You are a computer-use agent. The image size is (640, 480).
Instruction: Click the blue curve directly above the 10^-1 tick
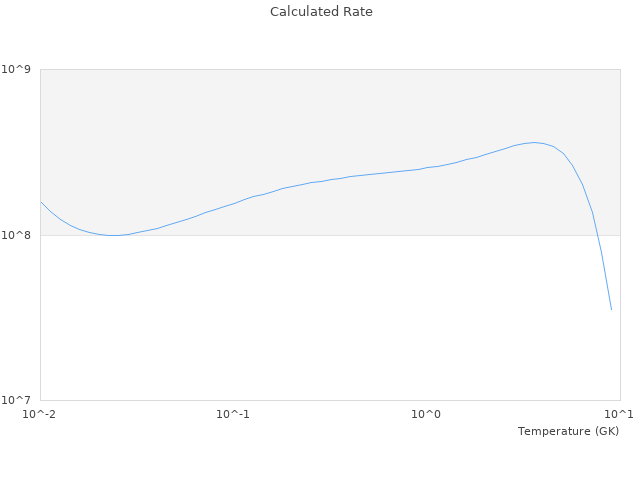(233, 203)
